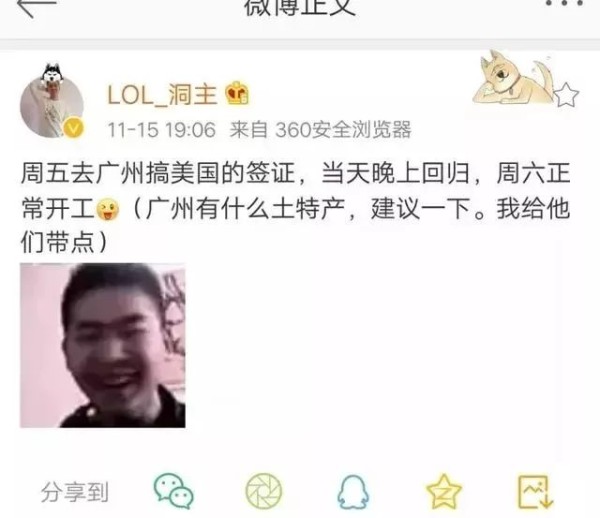The image size is (600, 518).
Task: Share to WeChat Moments shutter icon
Action: pos(263,492)
